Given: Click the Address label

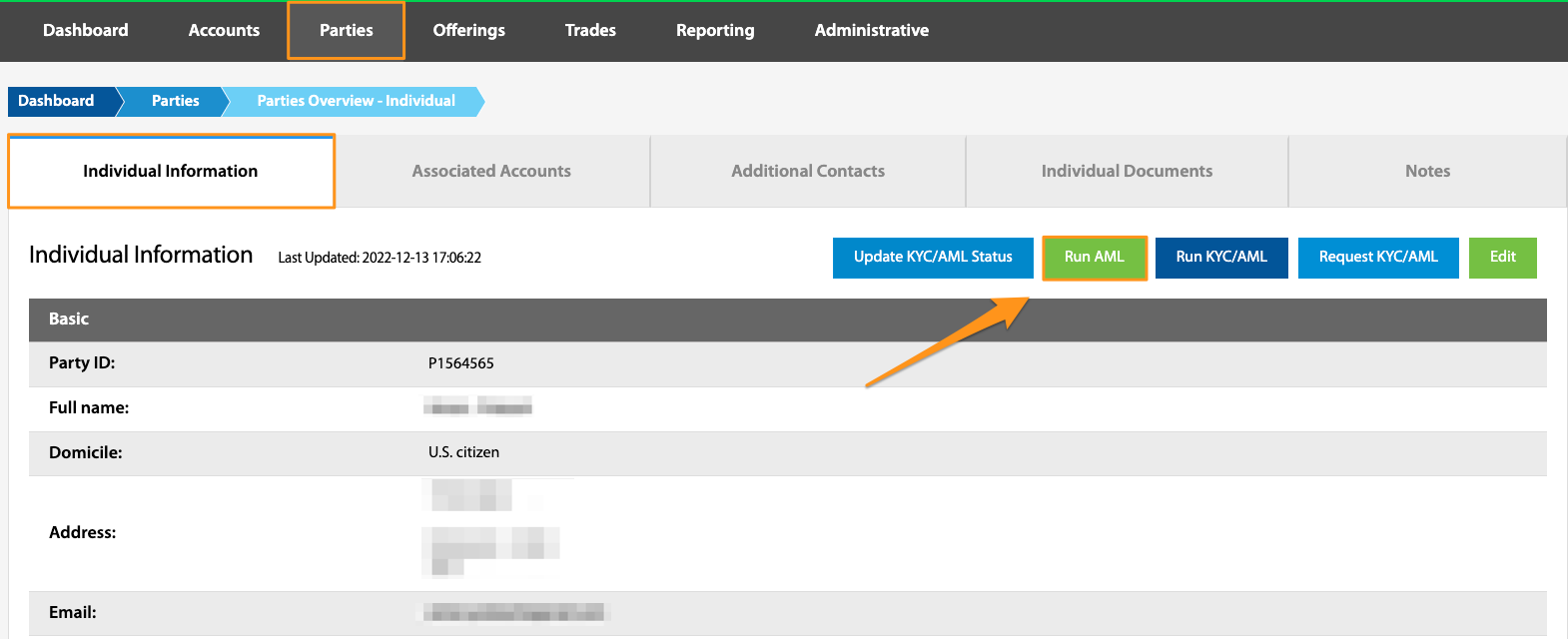Looking at the screenshot, I should tap(83, 532).
